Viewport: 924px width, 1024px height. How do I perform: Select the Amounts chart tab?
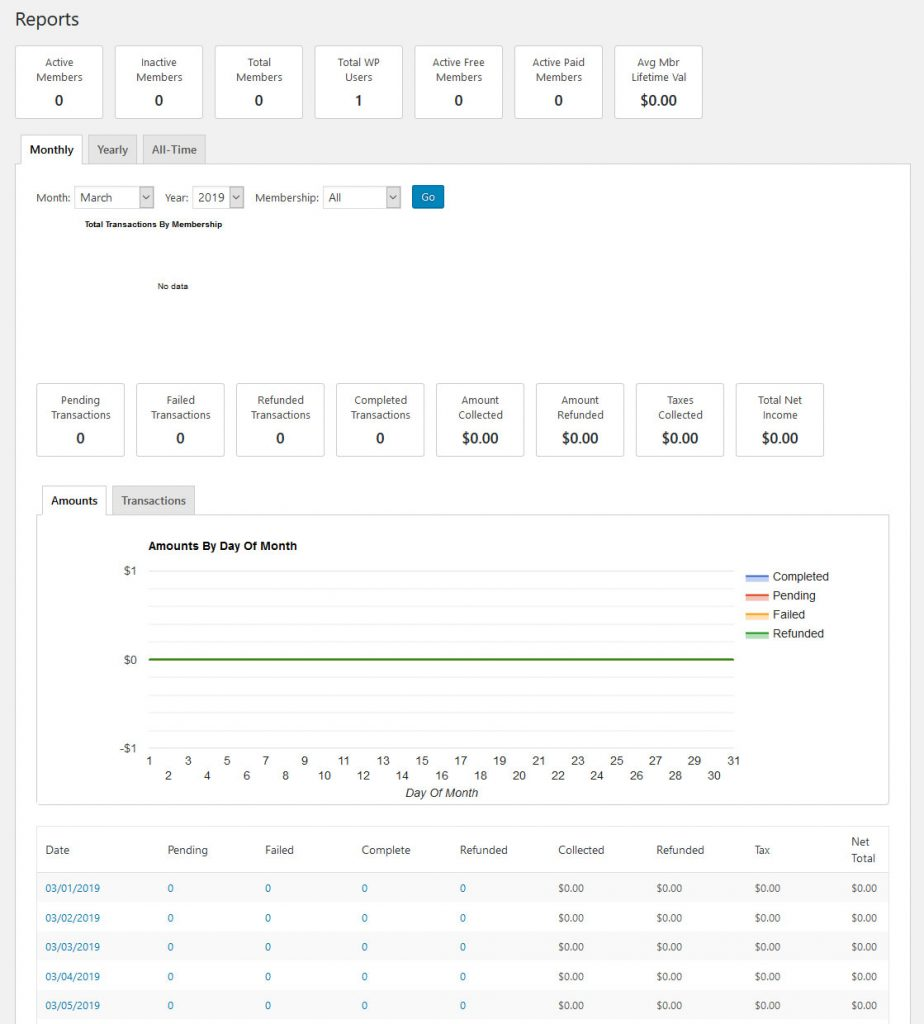75,501
